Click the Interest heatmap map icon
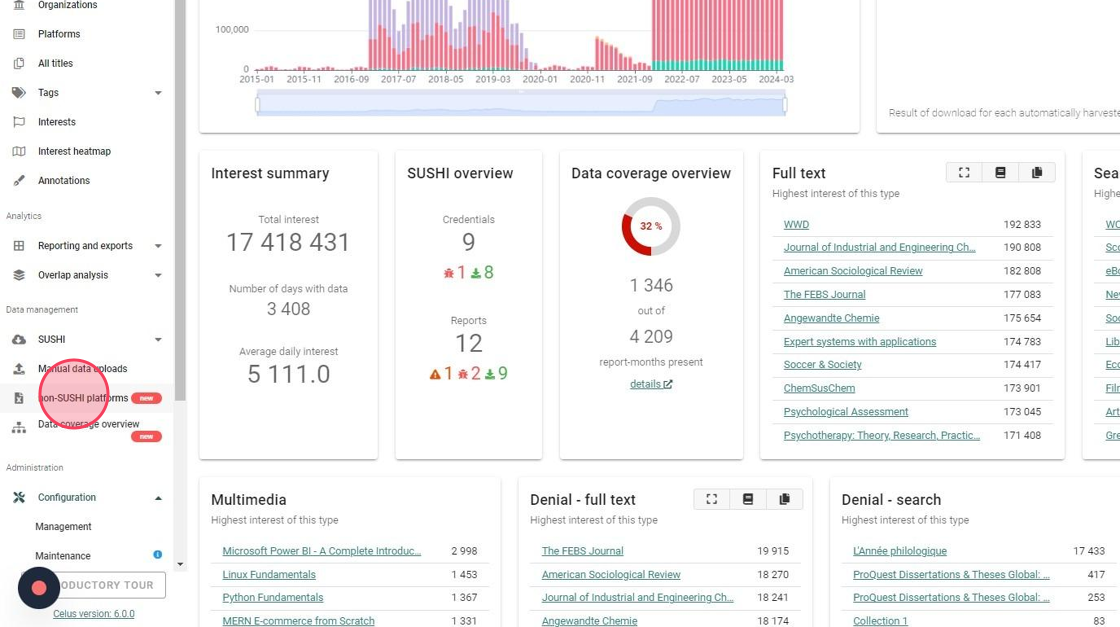1120x627 pixels. (19, 151)
